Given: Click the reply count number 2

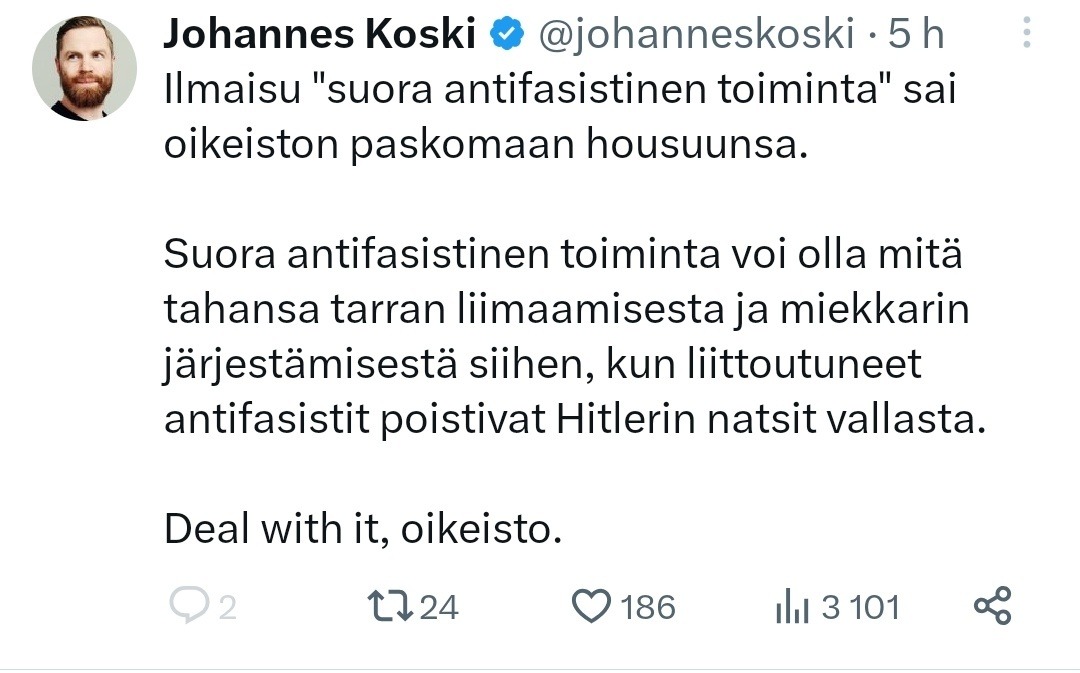Looking at the screenshot, I should (228, 607).
